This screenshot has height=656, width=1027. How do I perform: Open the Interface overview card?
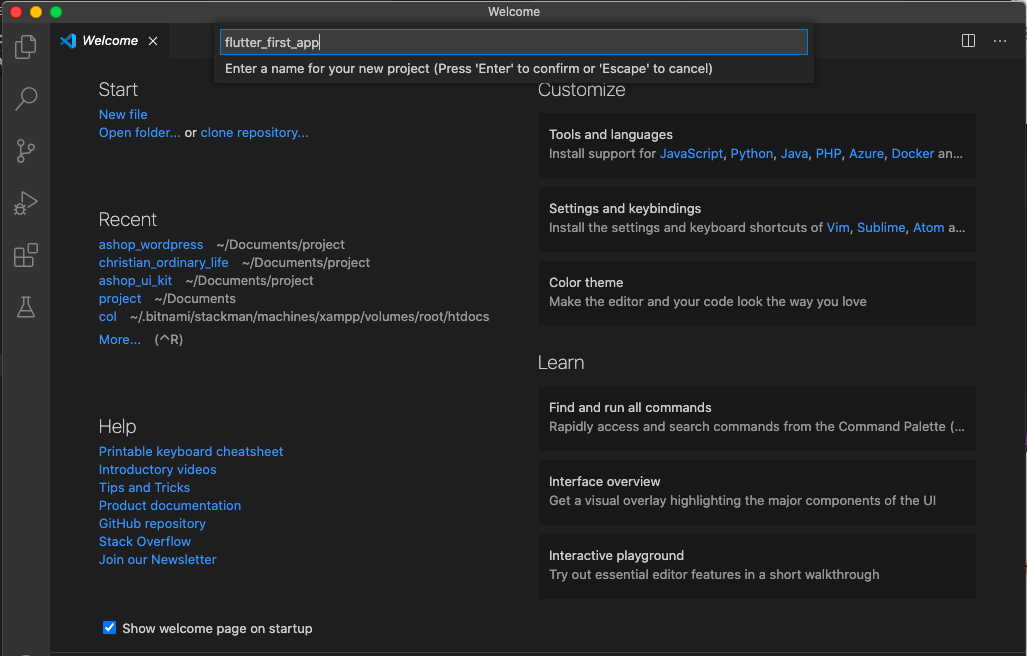[757, 492]
